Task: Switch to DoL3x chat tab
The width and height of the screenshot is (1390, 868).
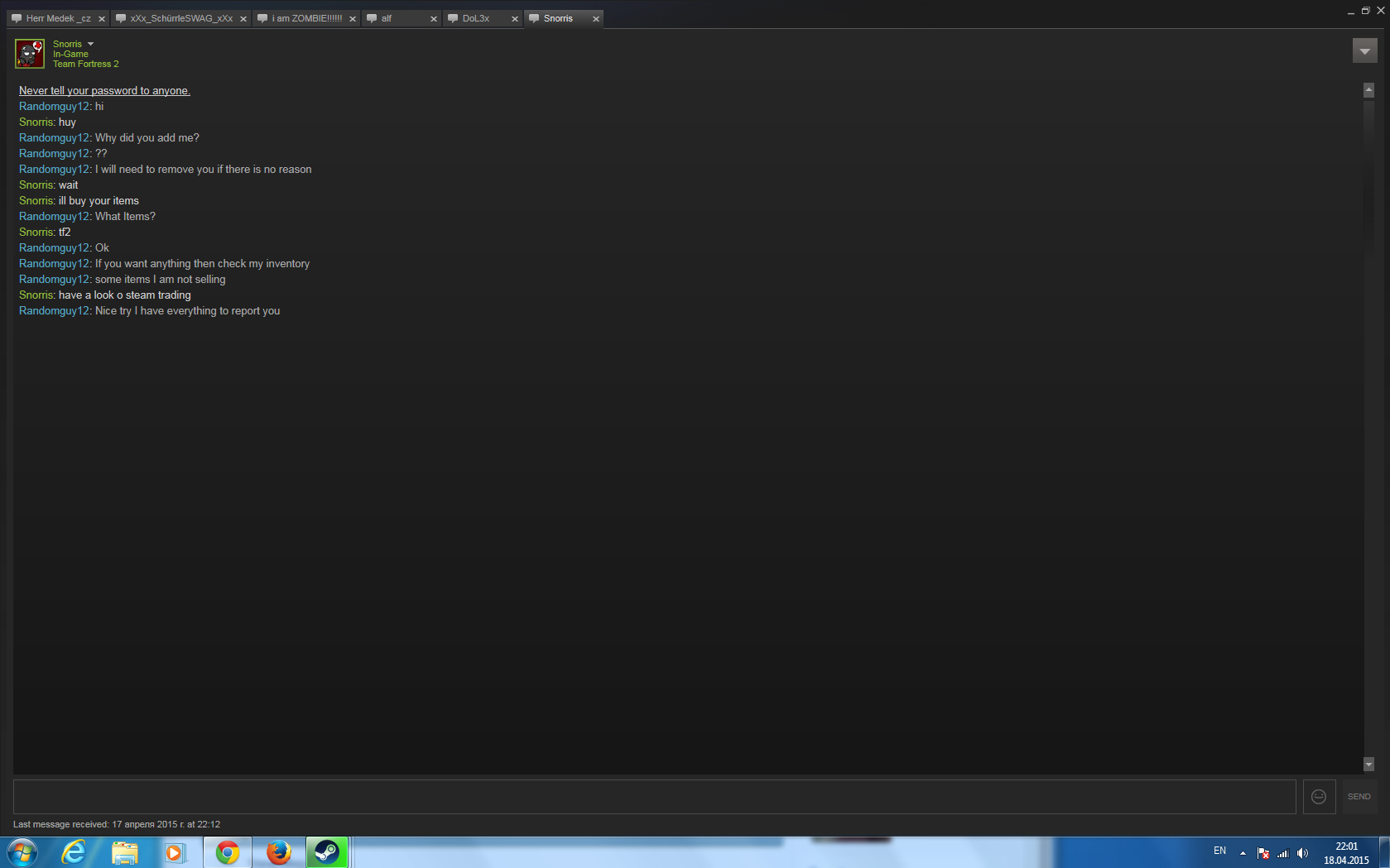Action: tap(476, 18)
